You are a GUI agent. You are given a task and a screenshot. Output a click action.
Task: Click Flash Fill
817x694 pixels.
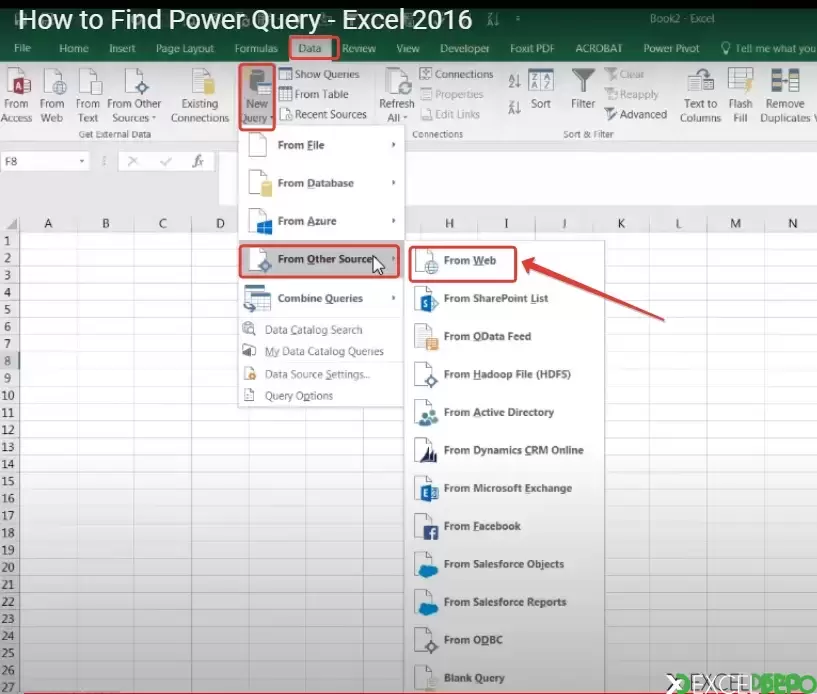(x=740, y=96)
